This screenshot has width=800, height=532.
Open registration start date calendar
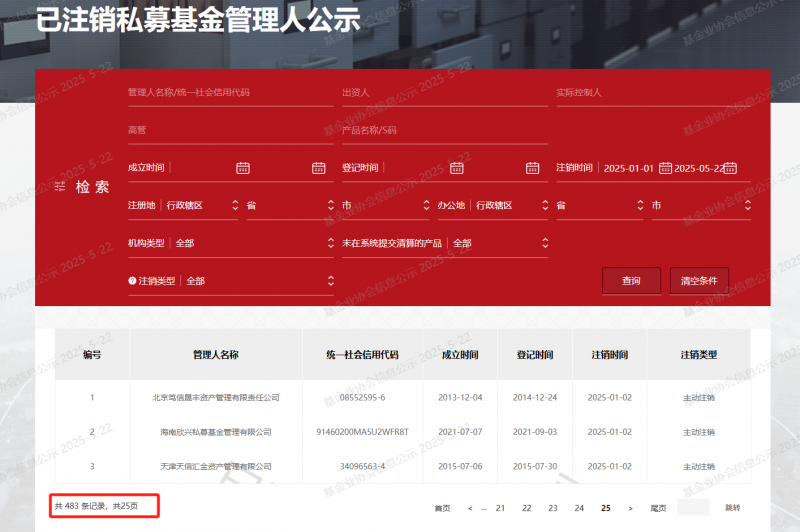point(457,168)
